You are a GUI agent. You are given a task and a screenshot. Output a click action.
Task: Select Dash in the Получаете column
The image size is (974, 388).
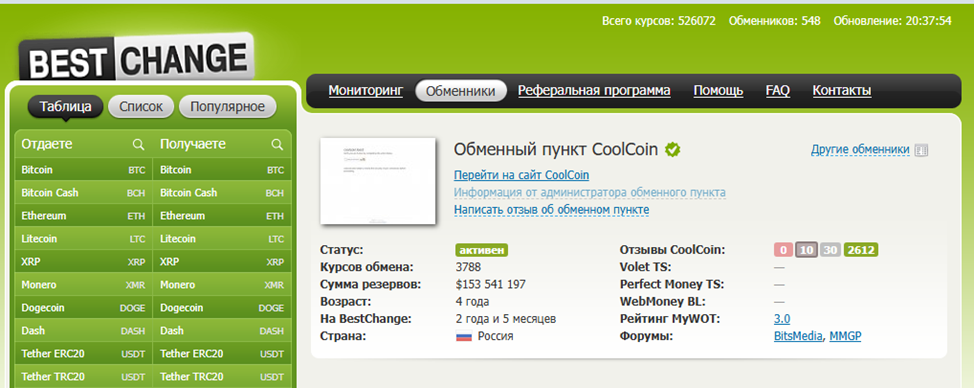pyautogui.click(x=222, y=330)
